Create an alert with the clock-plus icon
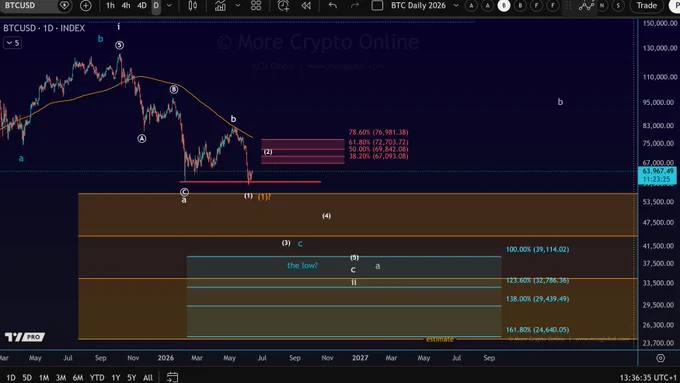The height and width of the screenshot is (383, 680). coord(284,6)
